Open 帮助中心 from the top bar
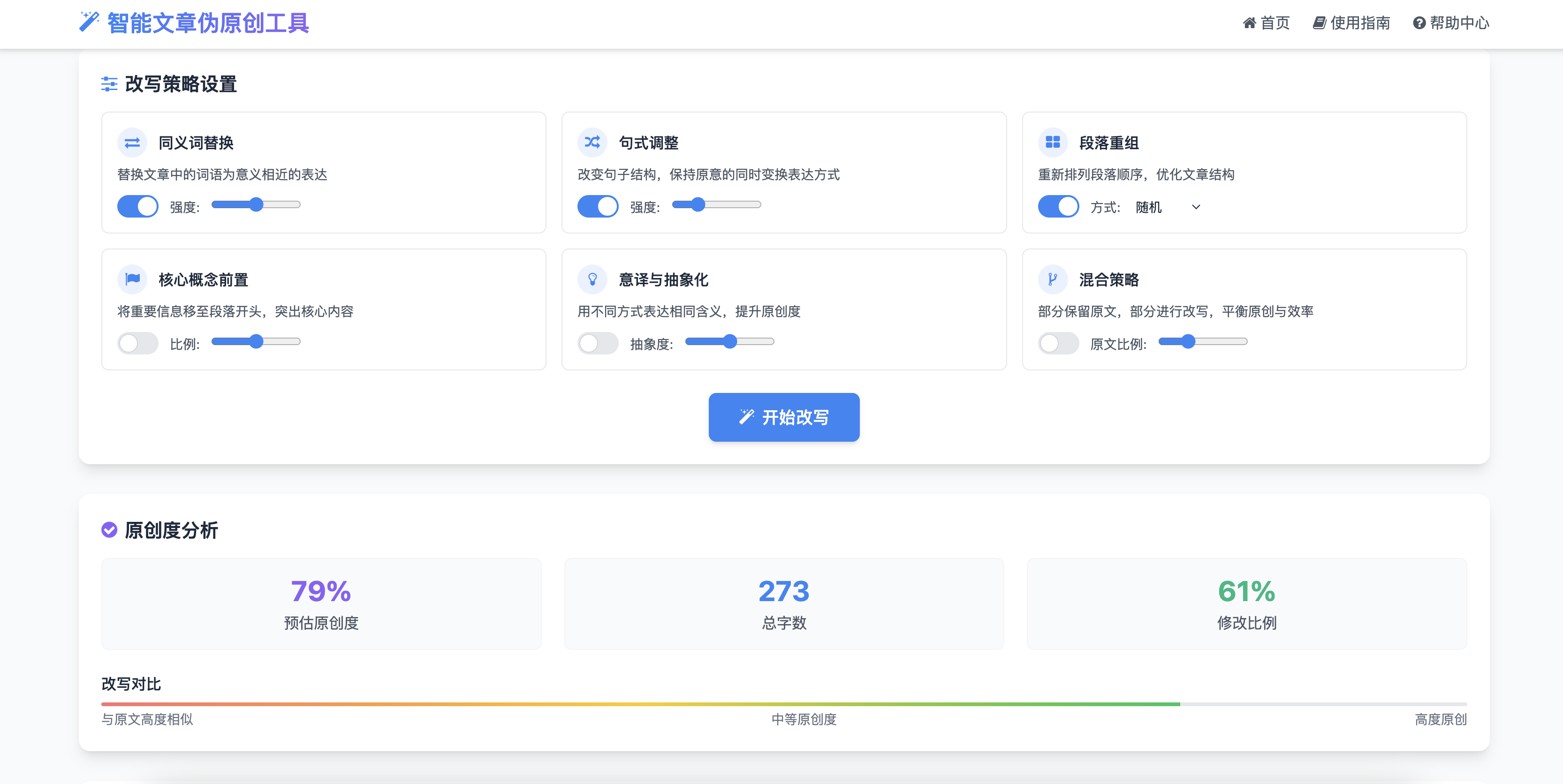1563x784 pixels. pyautogui.click(x=1451, y=23)
